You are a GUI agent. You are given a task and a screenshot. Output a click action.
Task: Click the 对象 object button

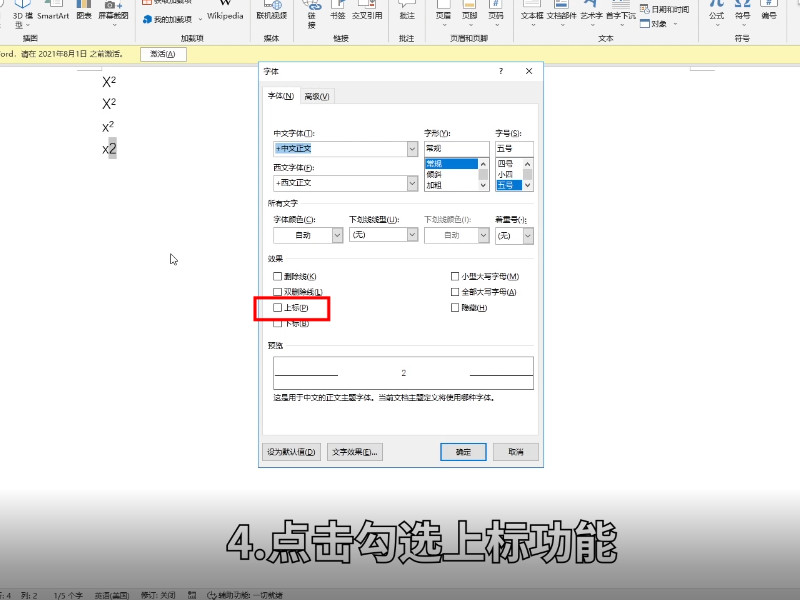pos(654,23)
